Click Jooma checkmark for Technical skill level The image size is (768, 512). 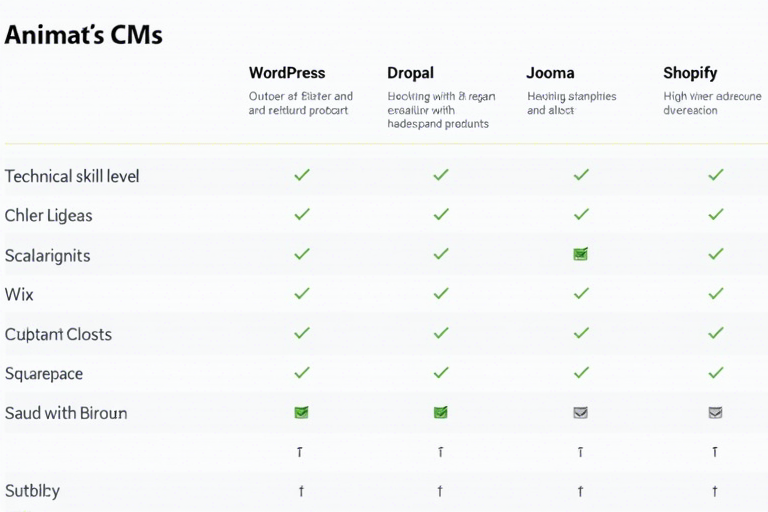point(580,175)
